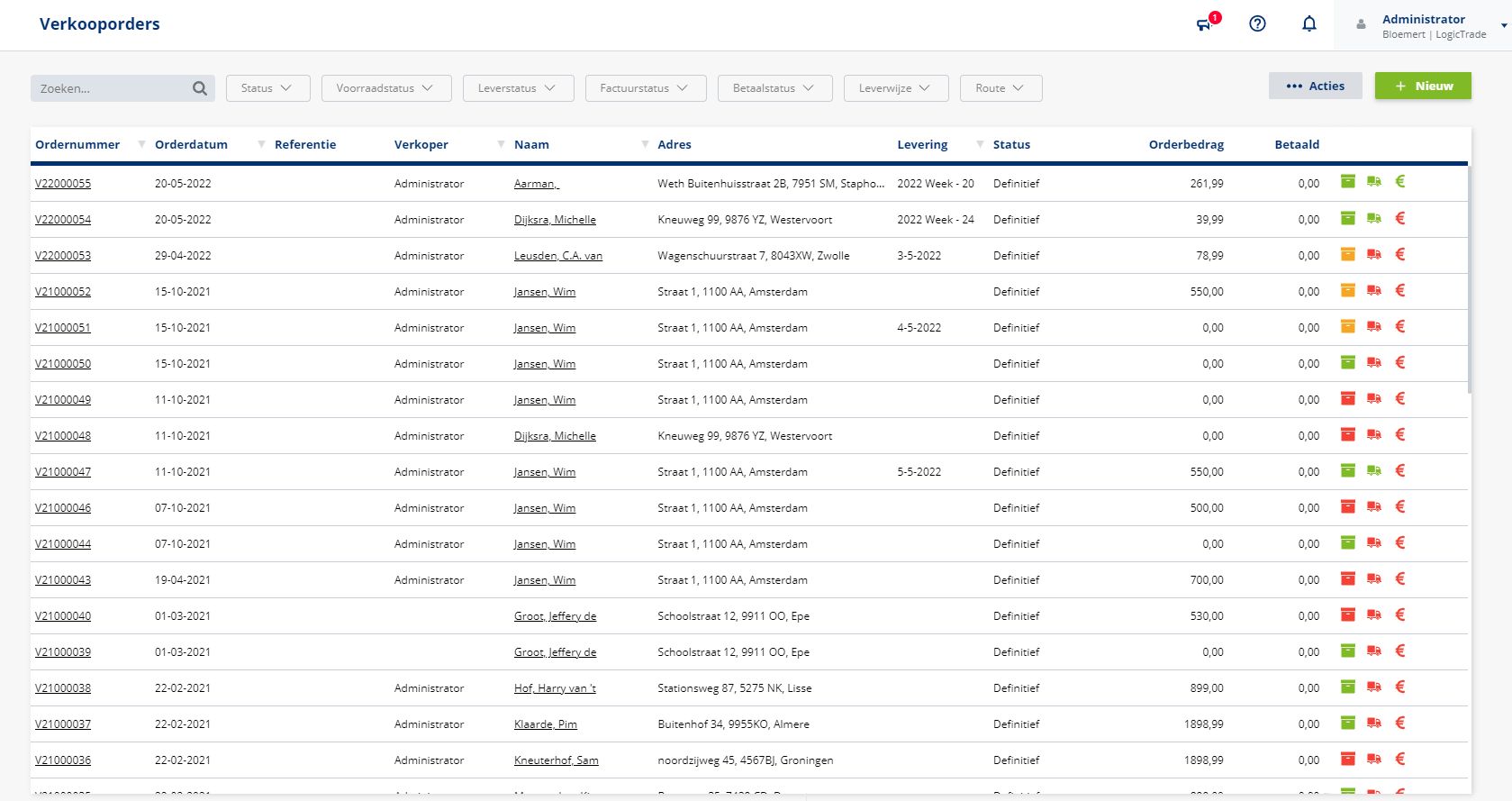Click orange stock box icon for order V21000052
Image resolution: width=1512 pixels, height=801 pixels.
(x=1347, y=290)
